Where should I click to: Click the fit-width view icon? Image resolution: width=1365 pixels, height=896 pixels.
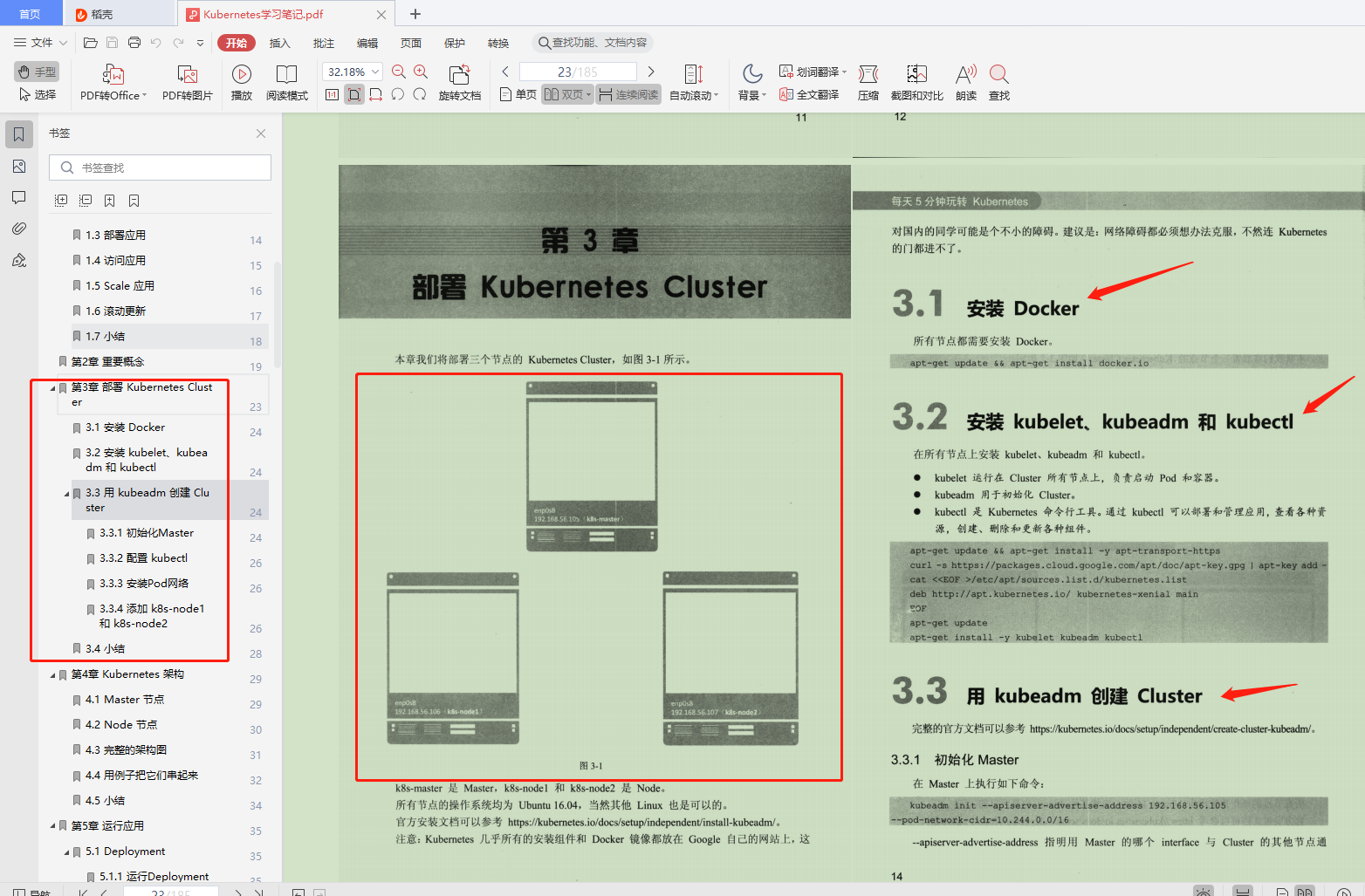tap(376, 94)
